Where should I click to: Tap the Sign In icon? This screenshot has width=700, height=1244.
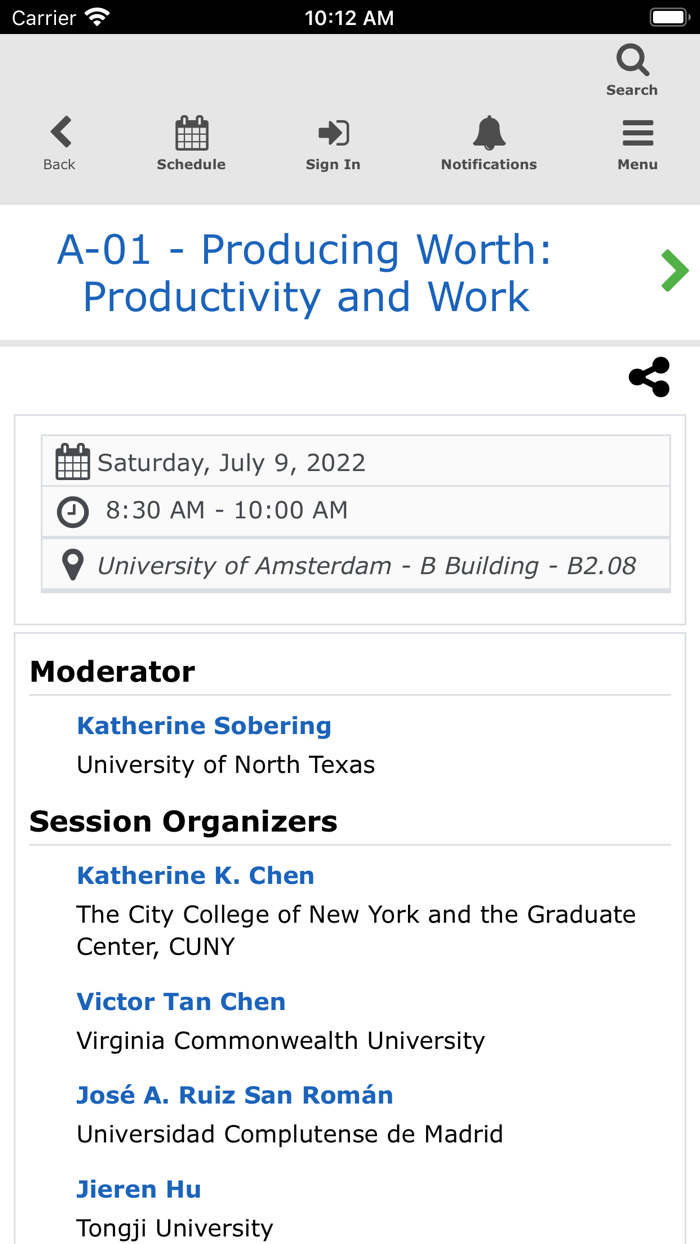coord(332,135)
